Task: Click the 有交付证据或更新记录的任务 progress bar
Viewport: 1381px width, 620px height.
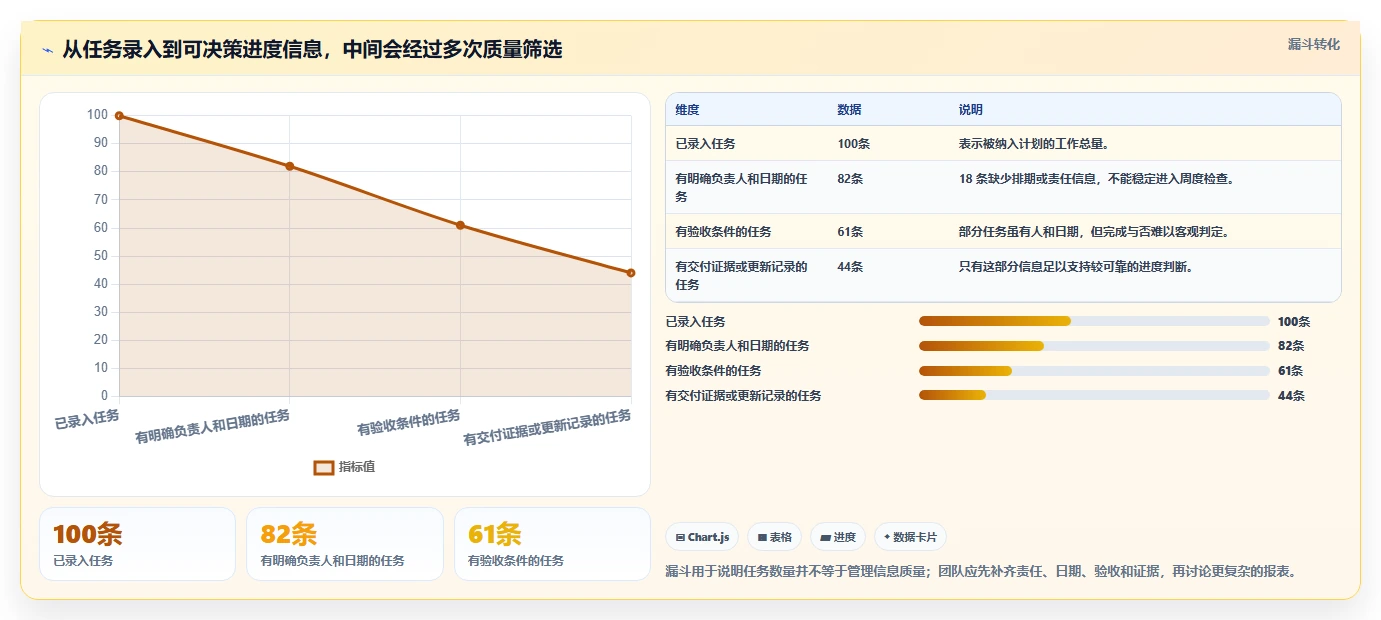Action: tap(1094, 396)
